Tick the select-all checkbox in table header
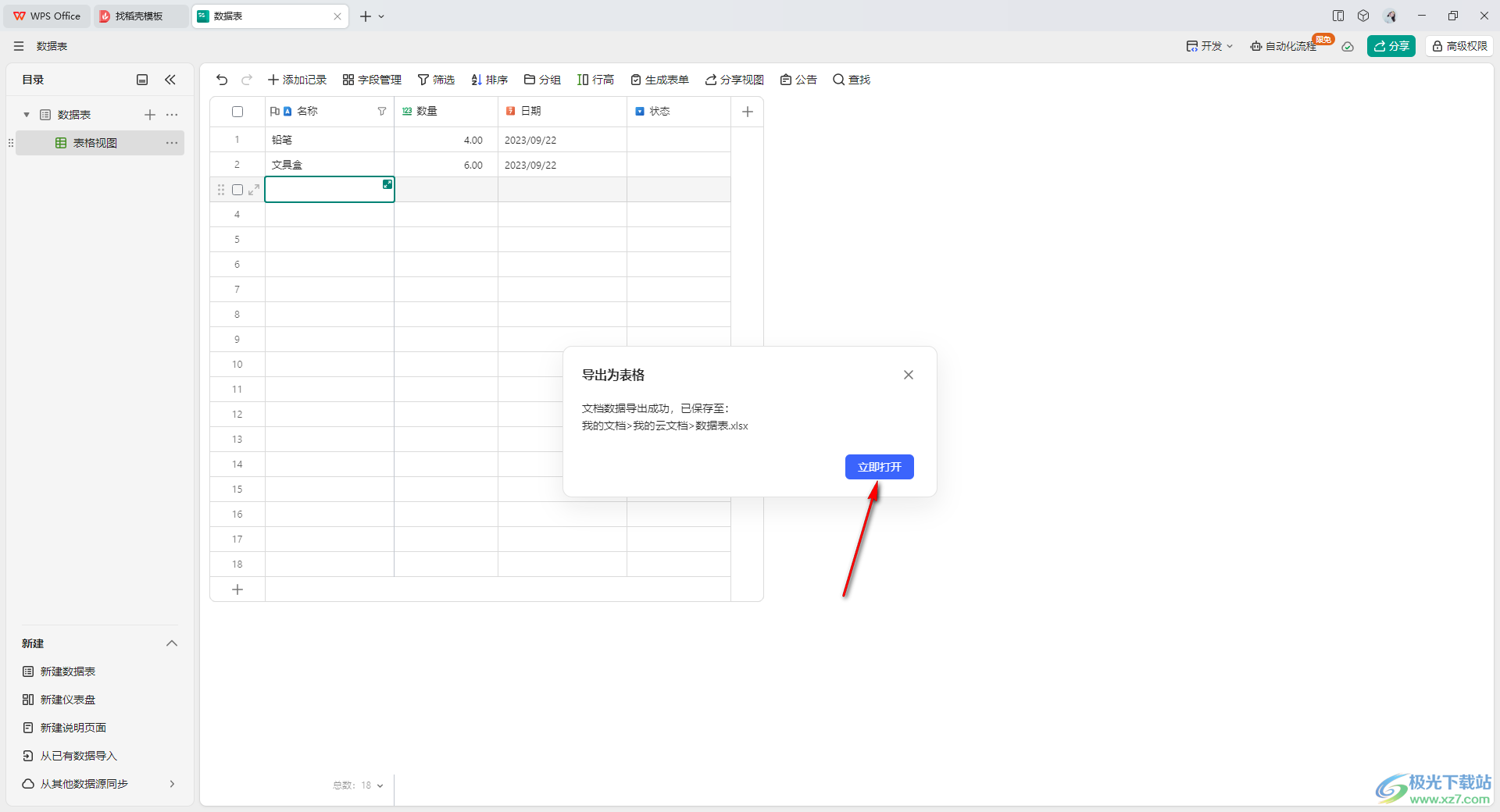Screen dimensions: 1500x812 pos(237,112)
